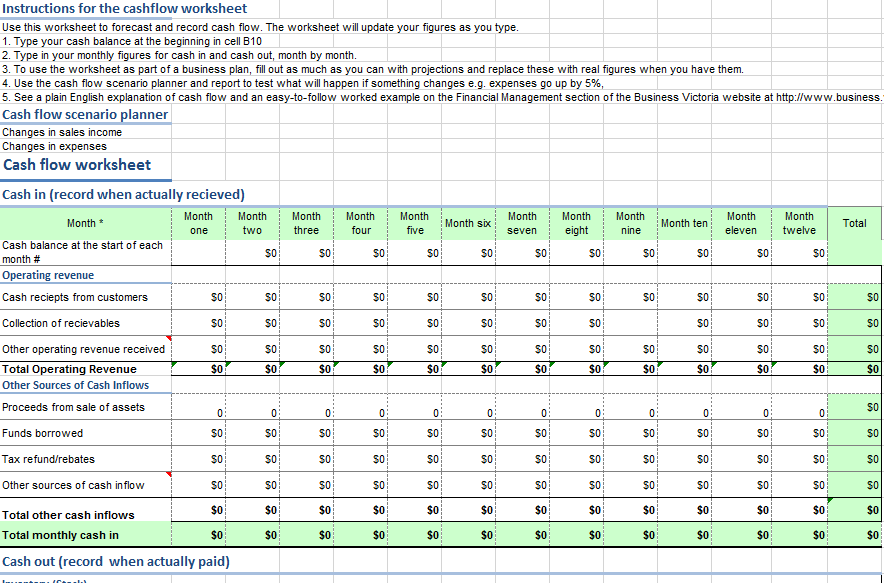Select Proceeds from sale of assets Month twelve cell
884x583 pixels.
(799, 407)
